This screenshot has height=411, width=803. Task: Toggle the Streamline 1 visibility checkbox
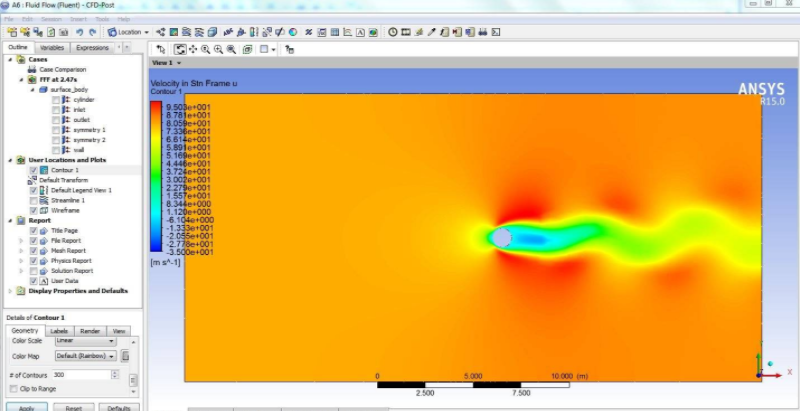pos(33,200)
